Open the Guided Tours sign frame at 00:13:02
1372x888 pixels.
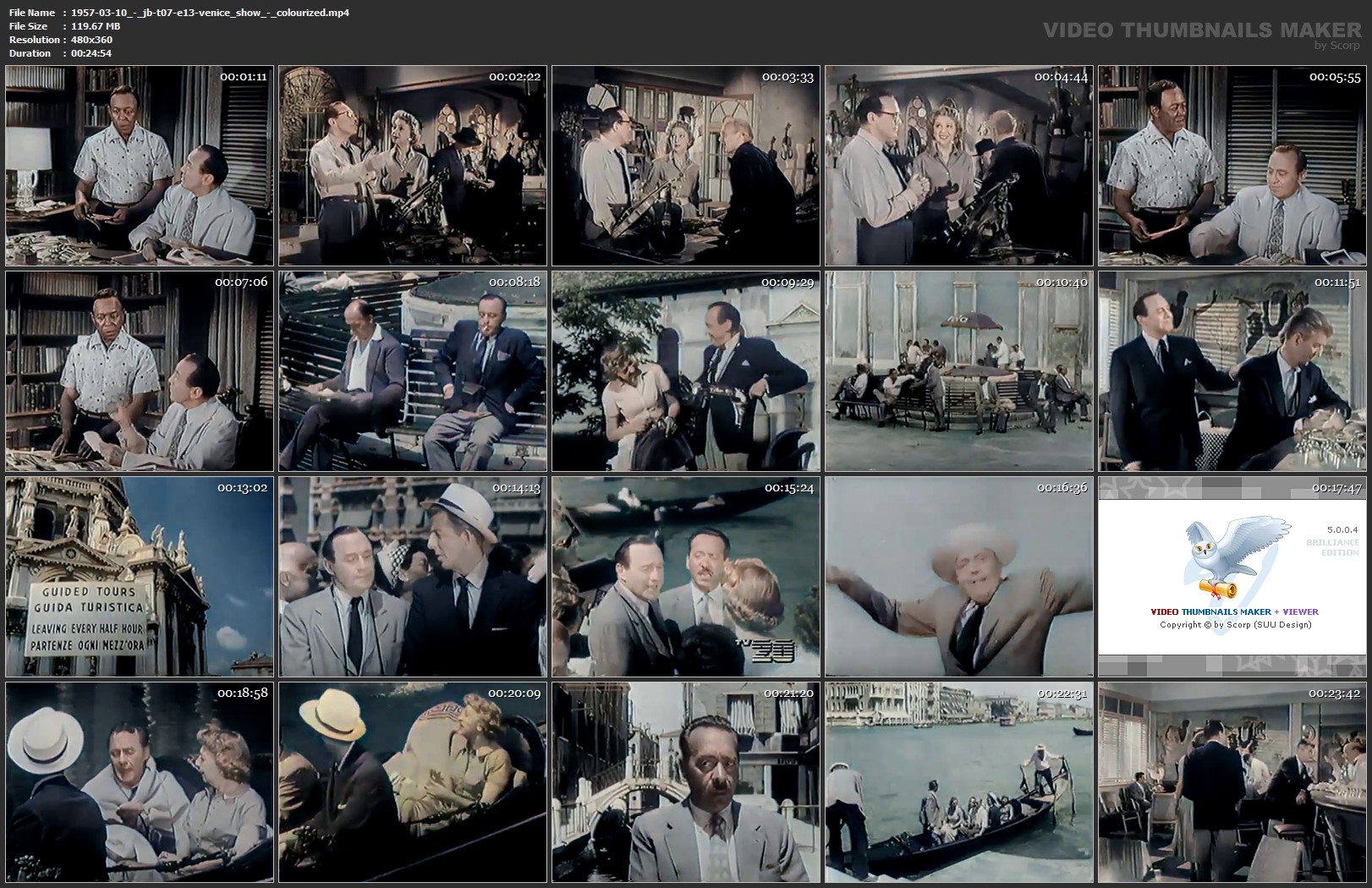[x=140, y=577]
